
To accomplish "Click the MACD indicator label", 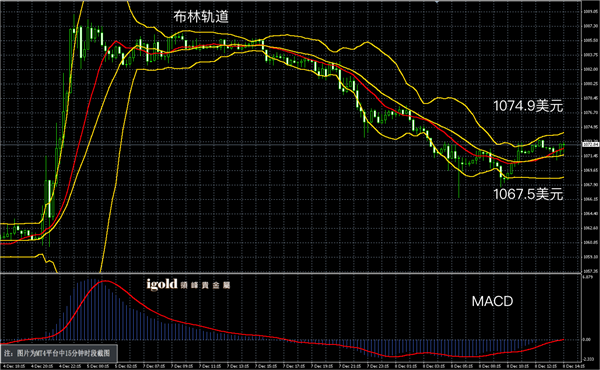I will [492, 302].
